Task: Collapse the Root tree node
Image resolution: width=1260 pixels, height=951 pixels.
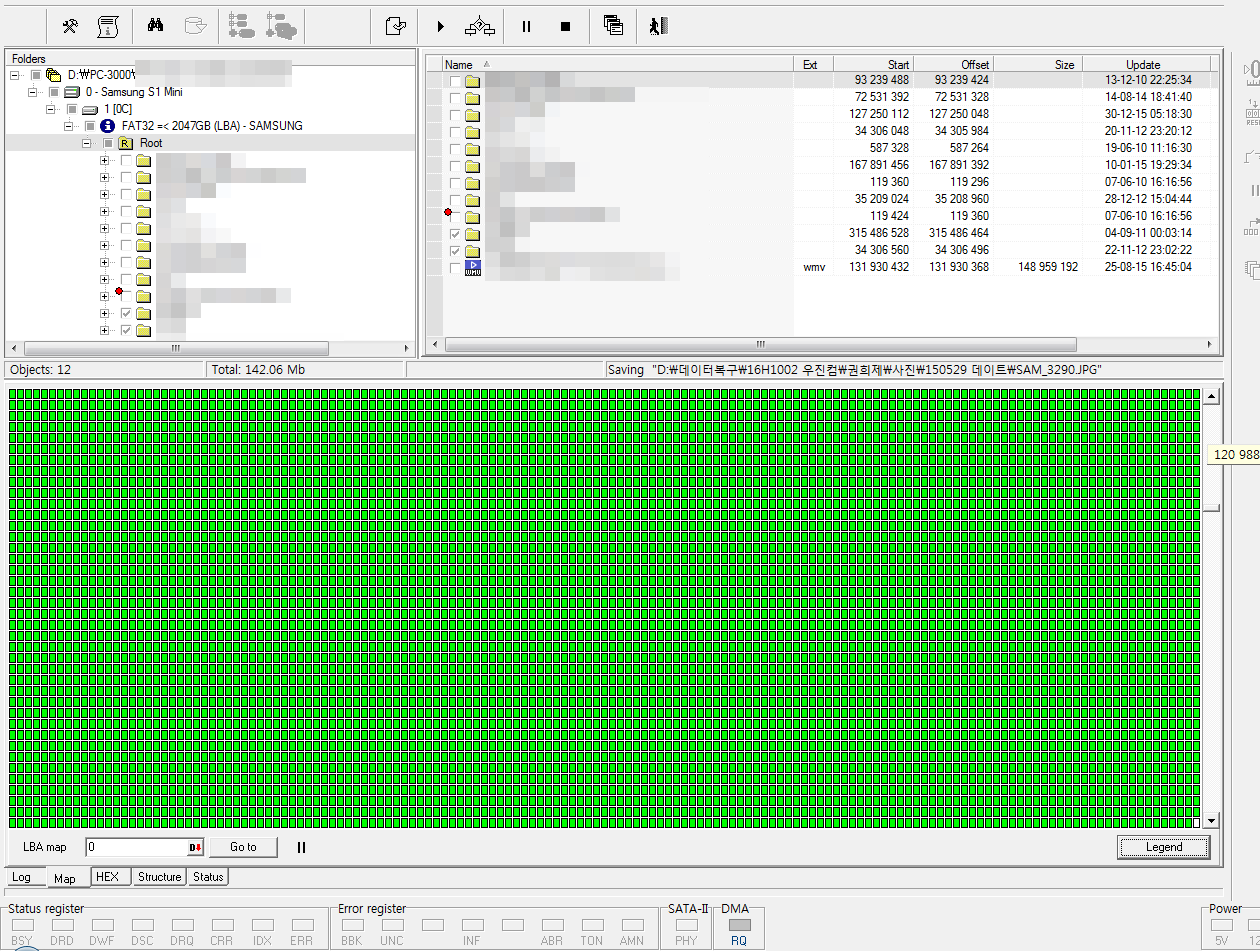Action: pos(86,143)
